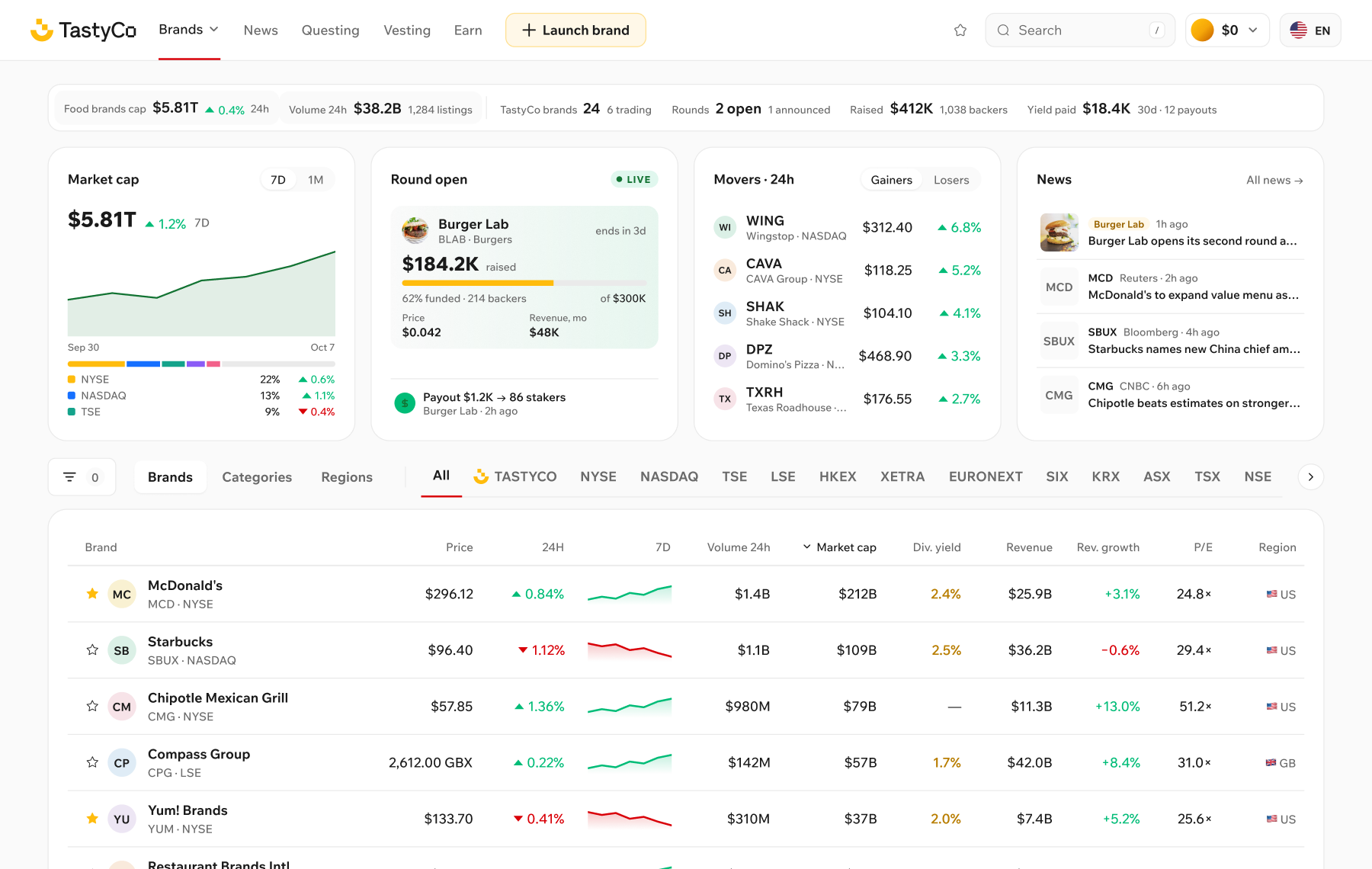This screenshot has width=1372, height=869.
Task: Focus the Search input field
Action: pyautogui.click(x=1080, y=30)
